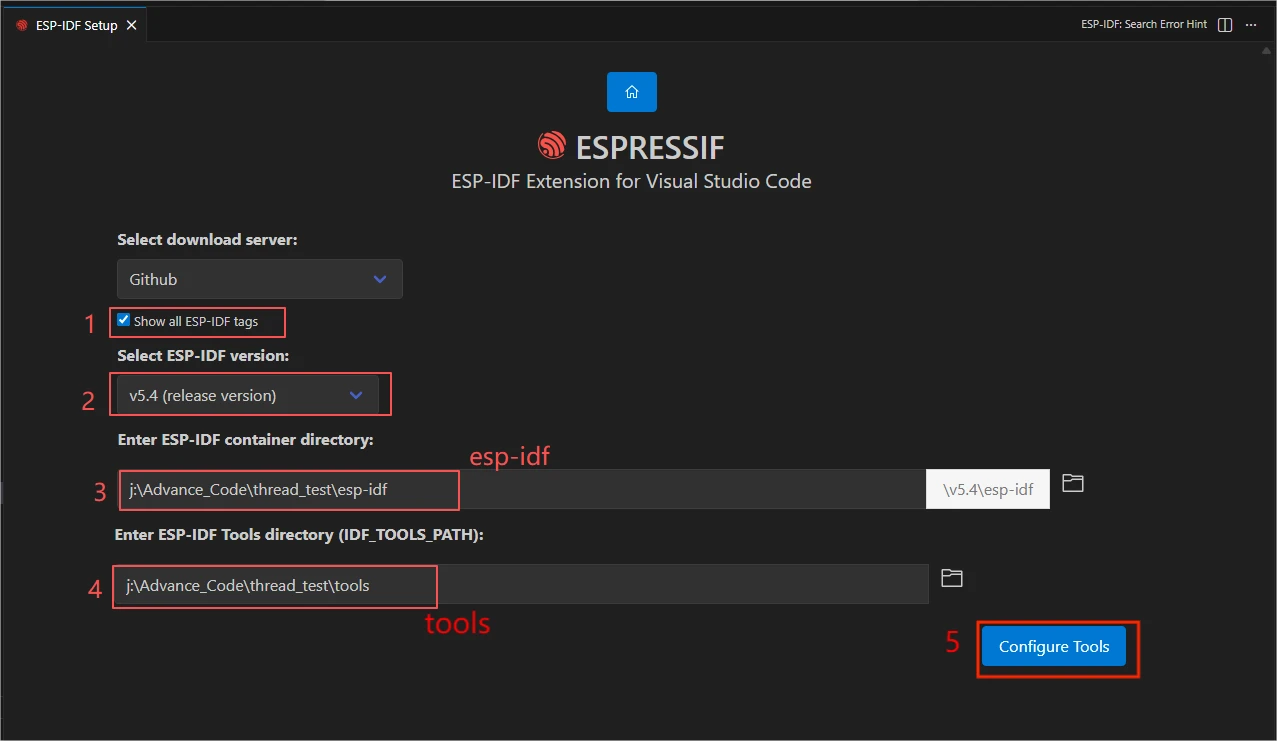The image size is (1277, 741).
Task: Split the editor using the layout icon
Action: coord(1225,25)
